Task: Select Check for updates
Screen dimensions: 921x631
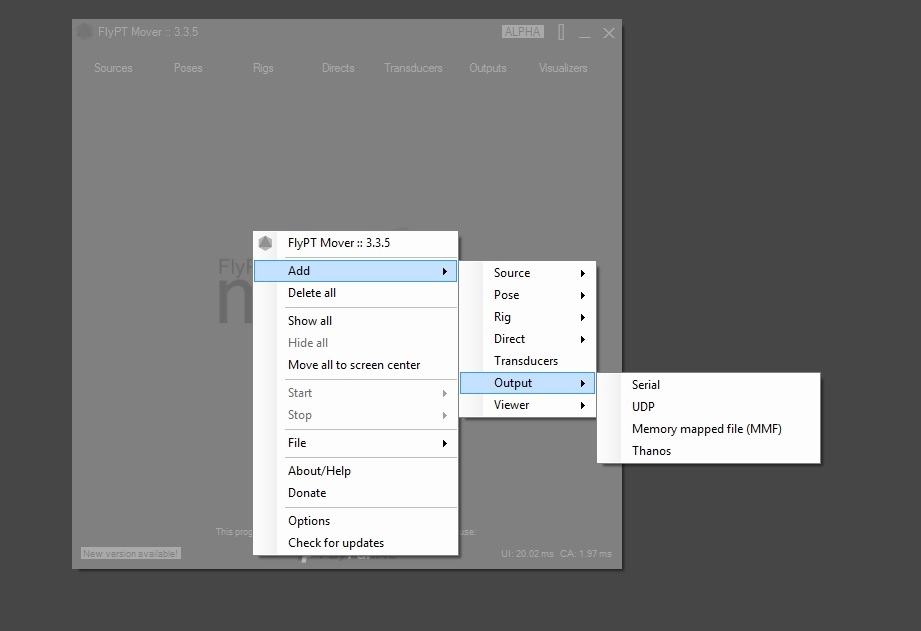Action: 355,543
